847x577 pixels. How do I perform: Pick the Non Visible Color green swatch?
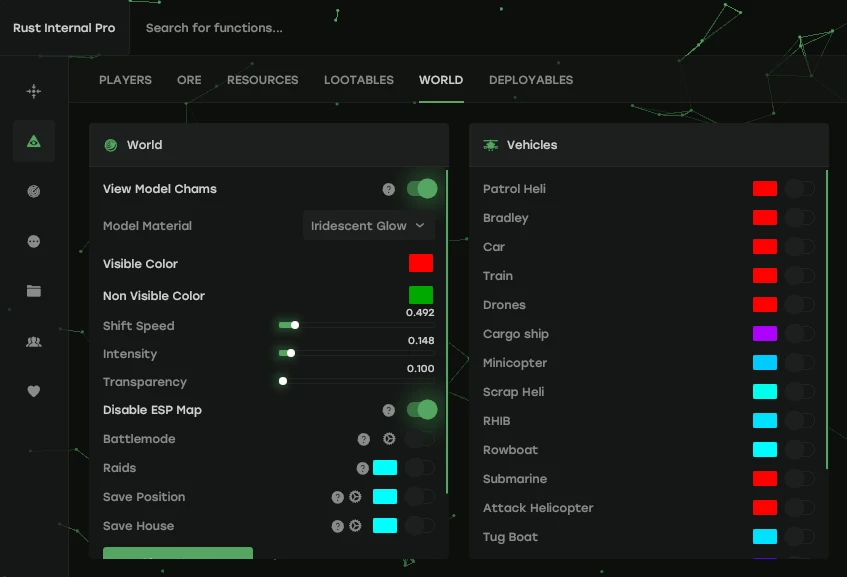click(x=421, y=296)
